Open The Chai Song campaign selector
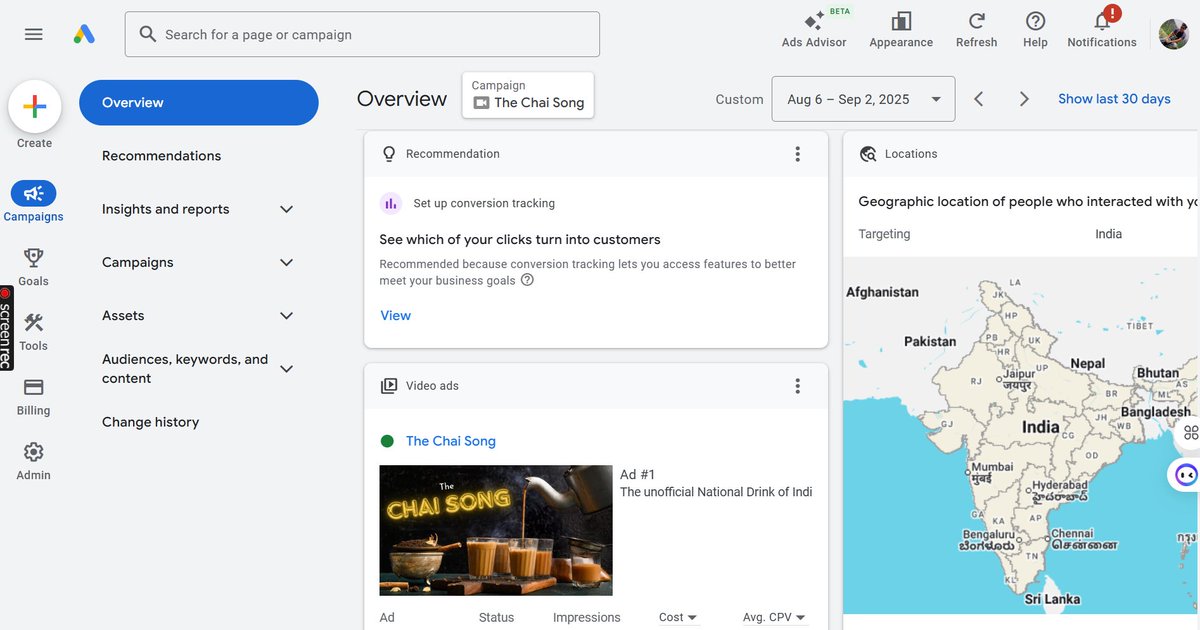 pyautogui.click(x=528, y=95)
